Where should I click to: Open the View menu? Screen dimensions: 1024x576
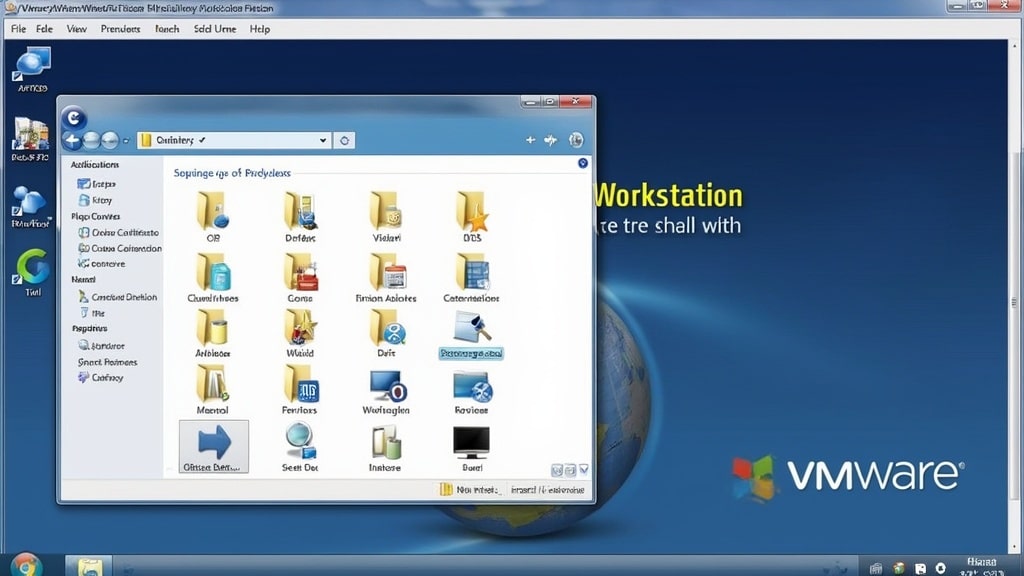coord(76,29)
